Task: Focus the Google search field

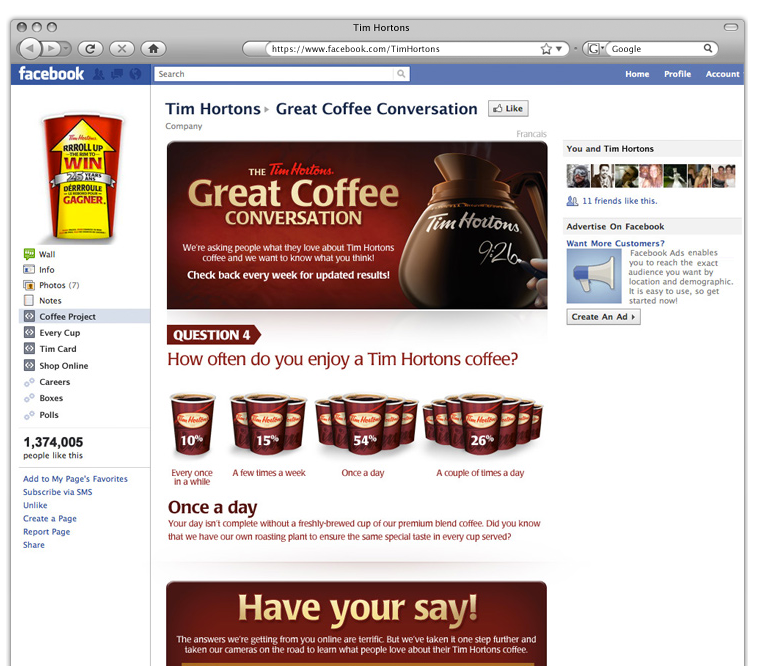Action: pos(655,49)
